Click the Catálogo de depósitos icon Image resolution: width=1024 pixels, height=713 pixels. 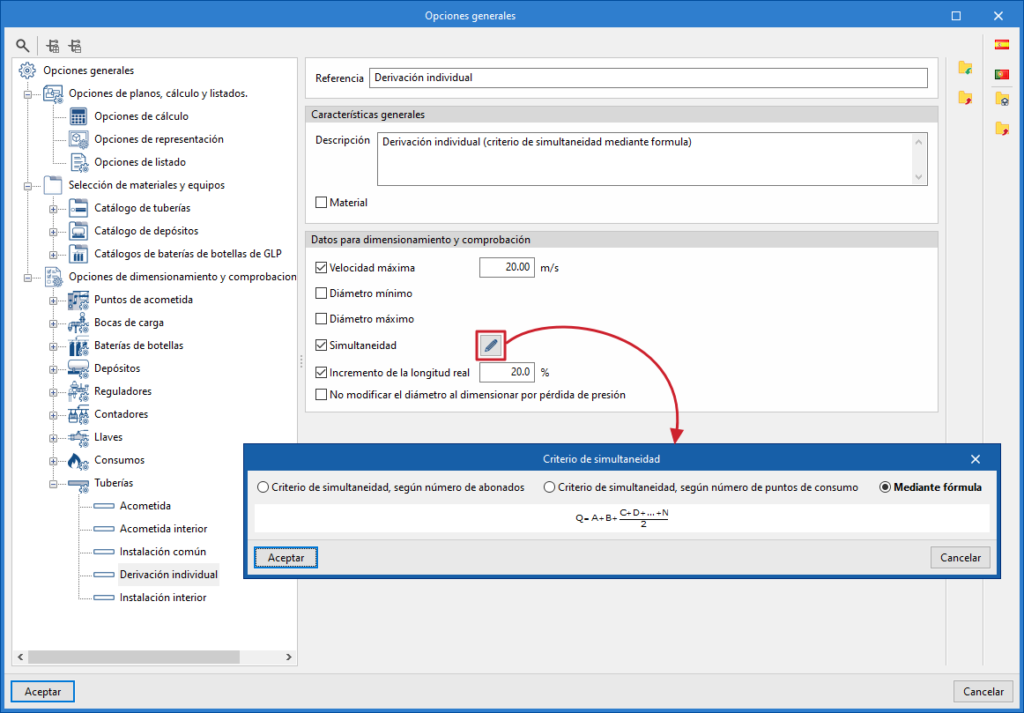click(x=78, y=231)
